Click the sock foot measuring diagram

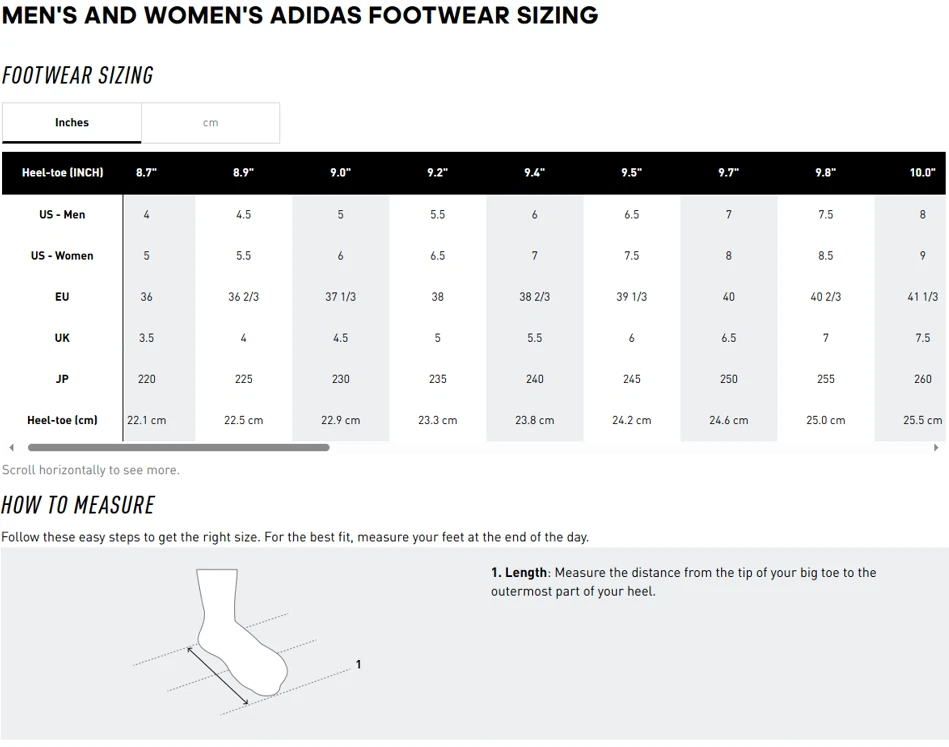click(x=240, y=636)
